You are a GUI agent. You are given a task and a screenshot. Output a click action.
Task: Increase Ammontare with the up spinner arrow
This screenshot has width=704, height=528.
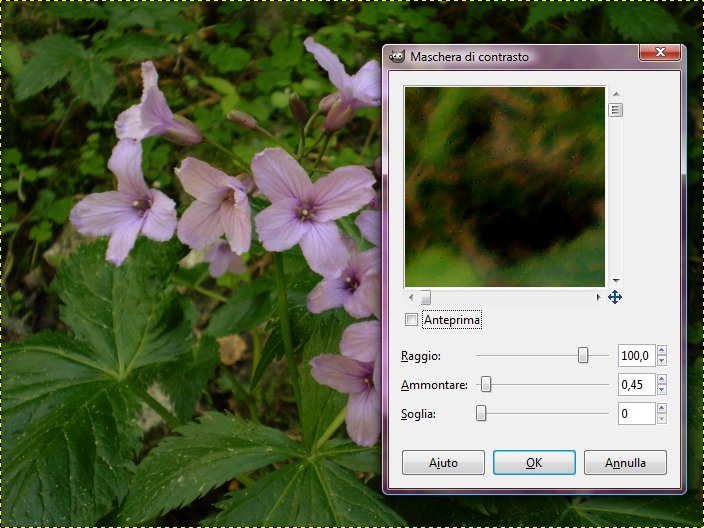661,379
